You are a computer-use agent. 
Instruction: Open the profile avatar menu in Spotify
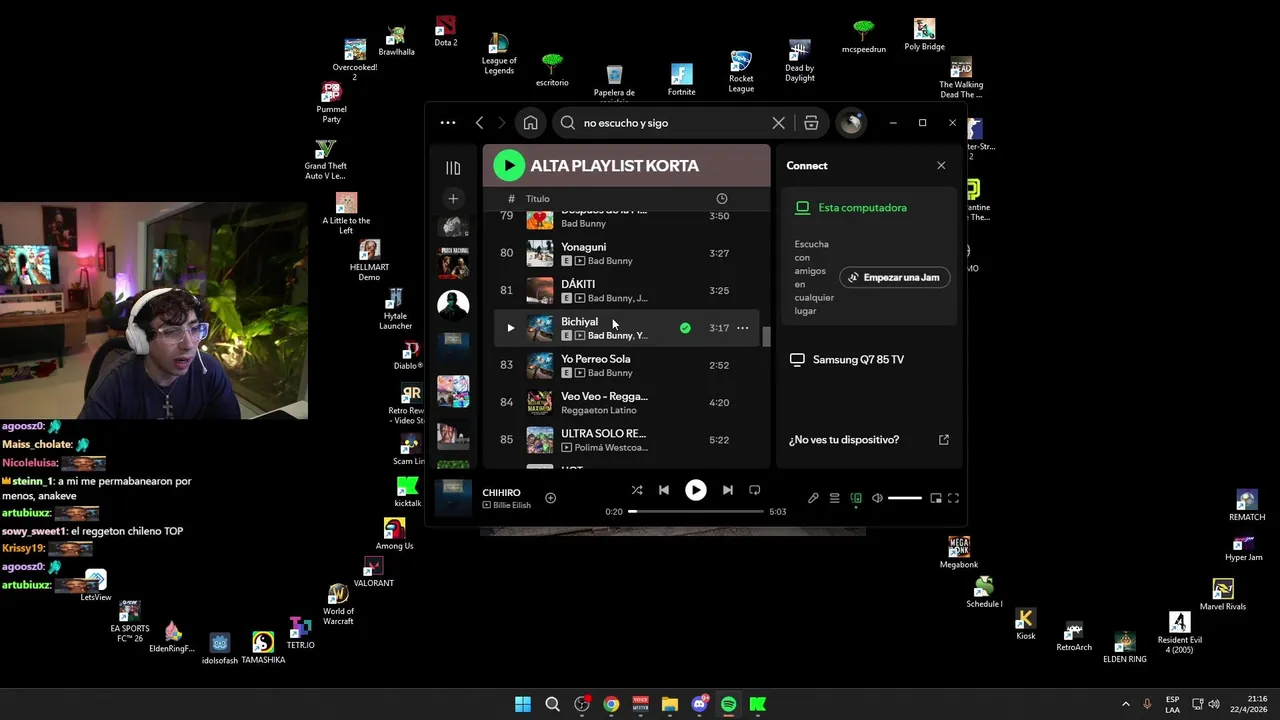[851, 123]
